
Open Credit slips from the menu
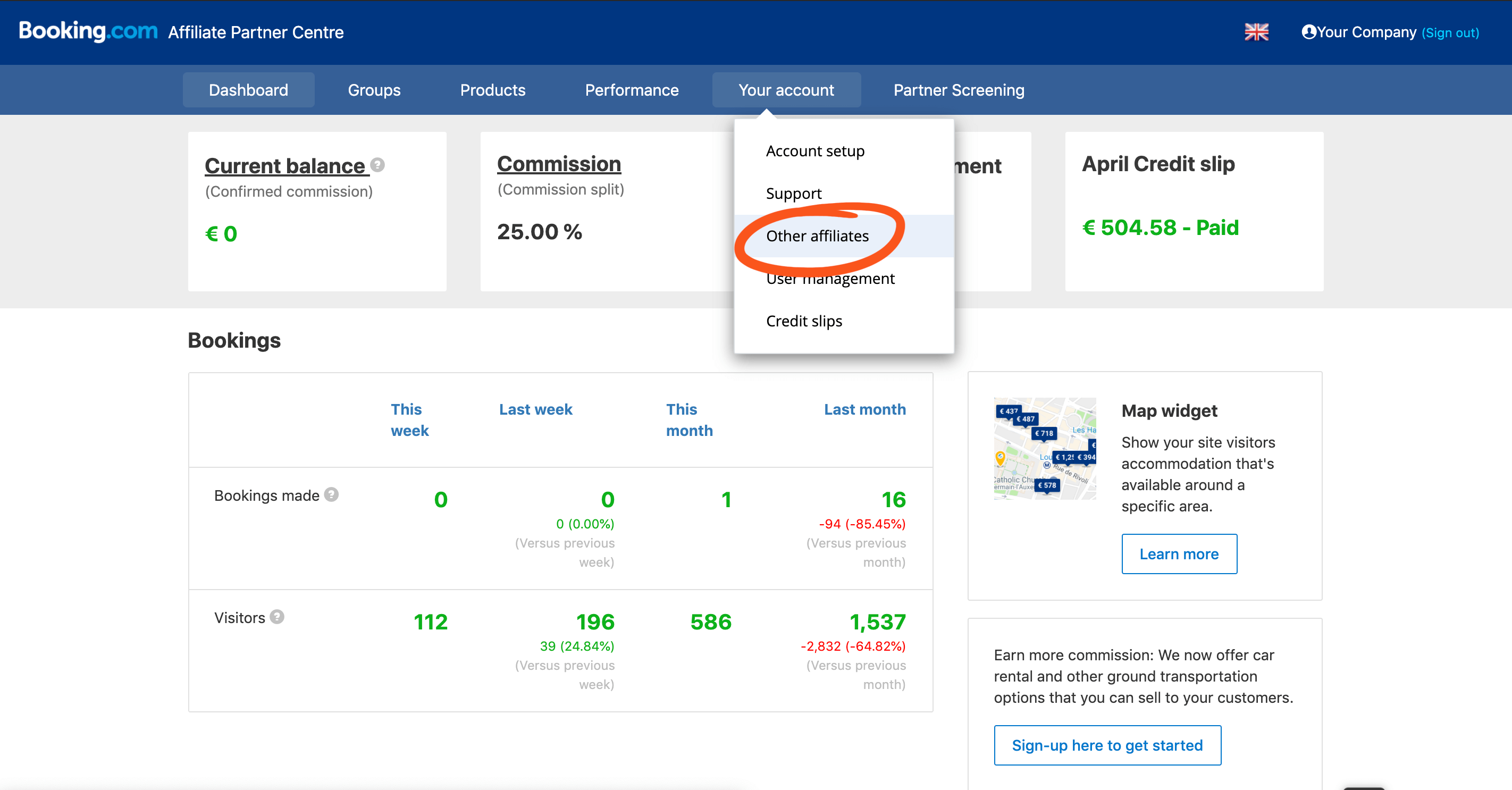(844, 321)
